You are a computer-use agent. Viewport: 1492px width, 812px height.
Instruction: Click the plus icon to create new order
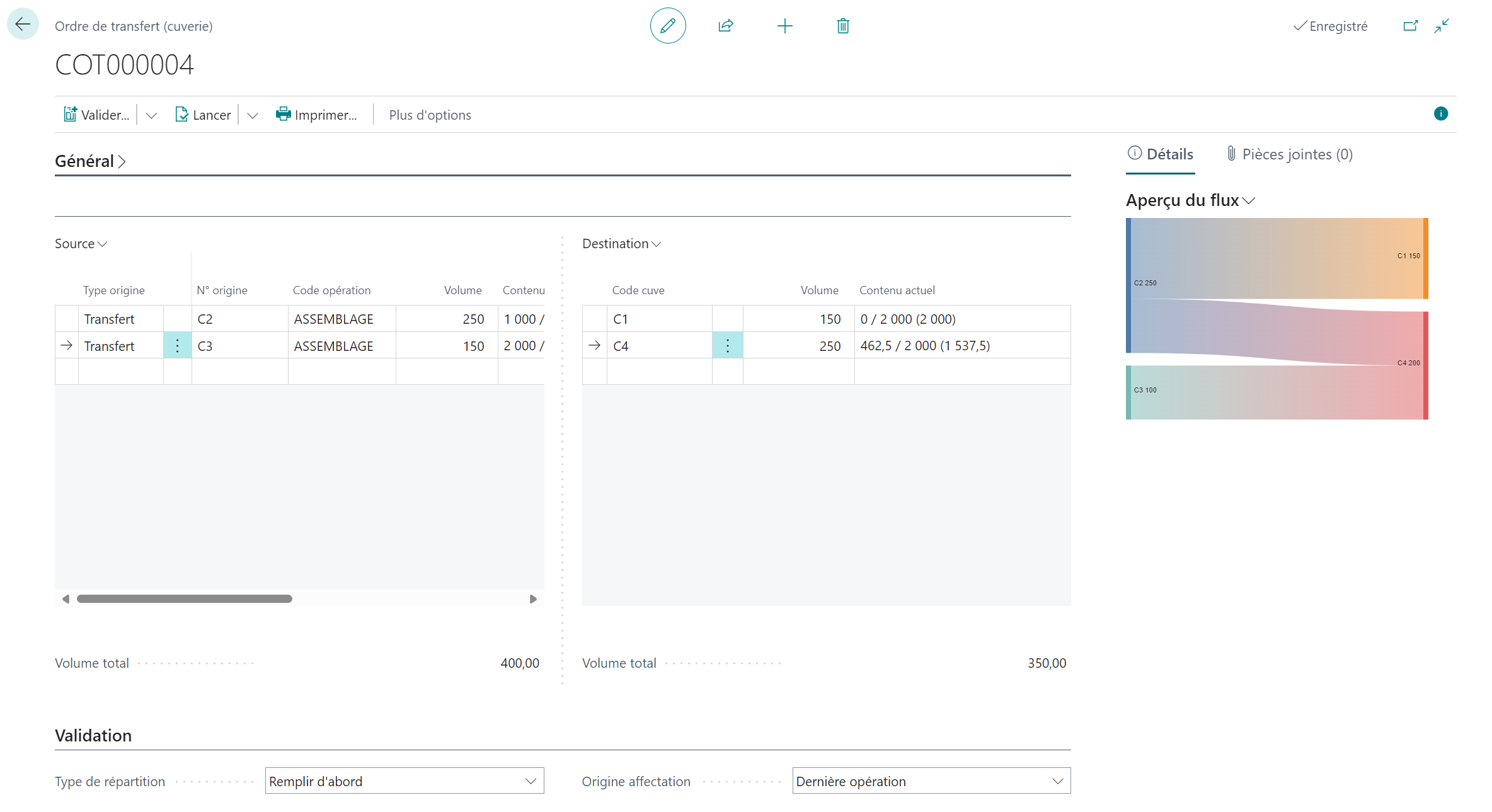point(784,26)
